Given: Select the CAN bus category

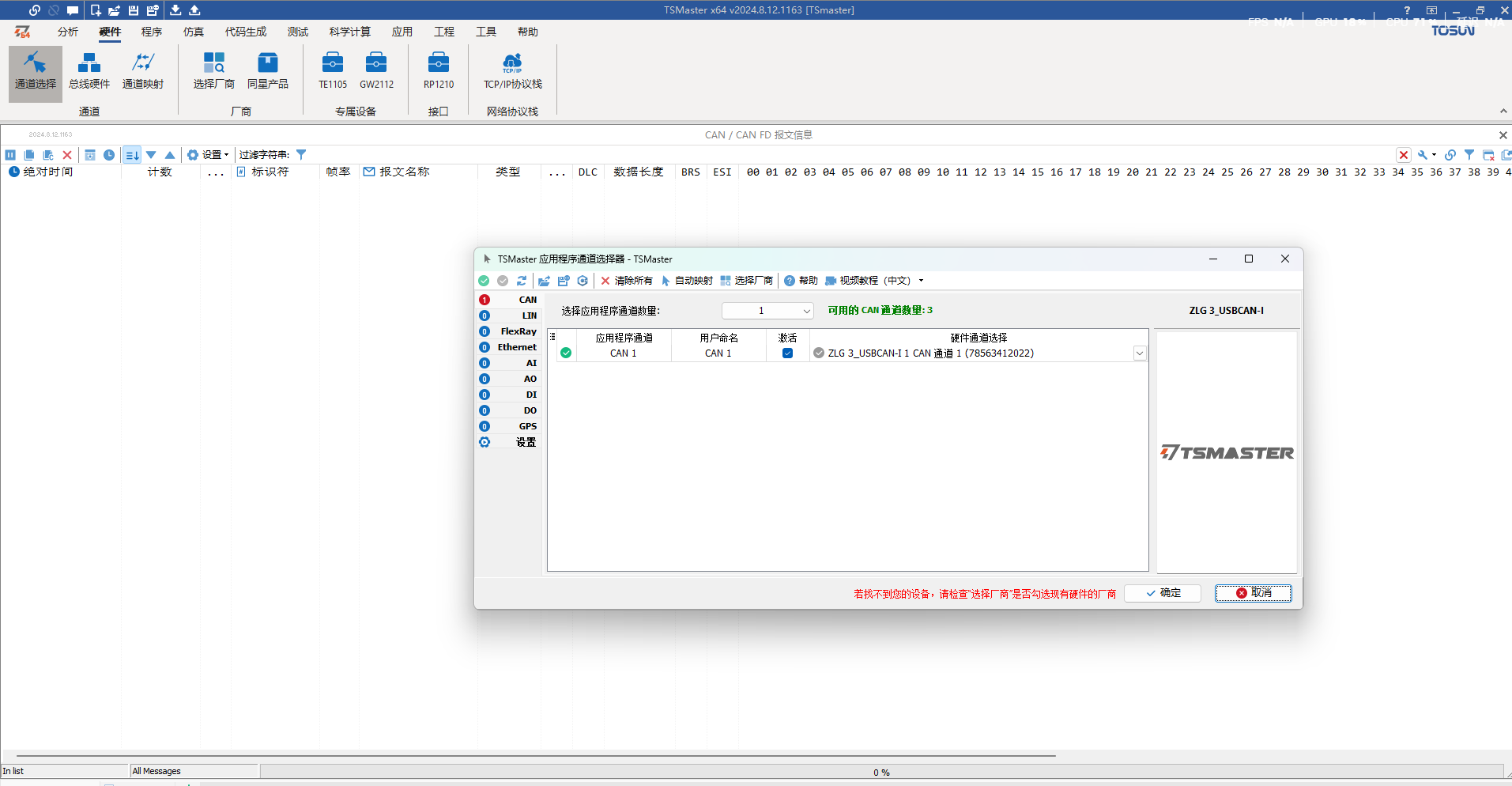Looking at the screenshot, I should 508,300.
